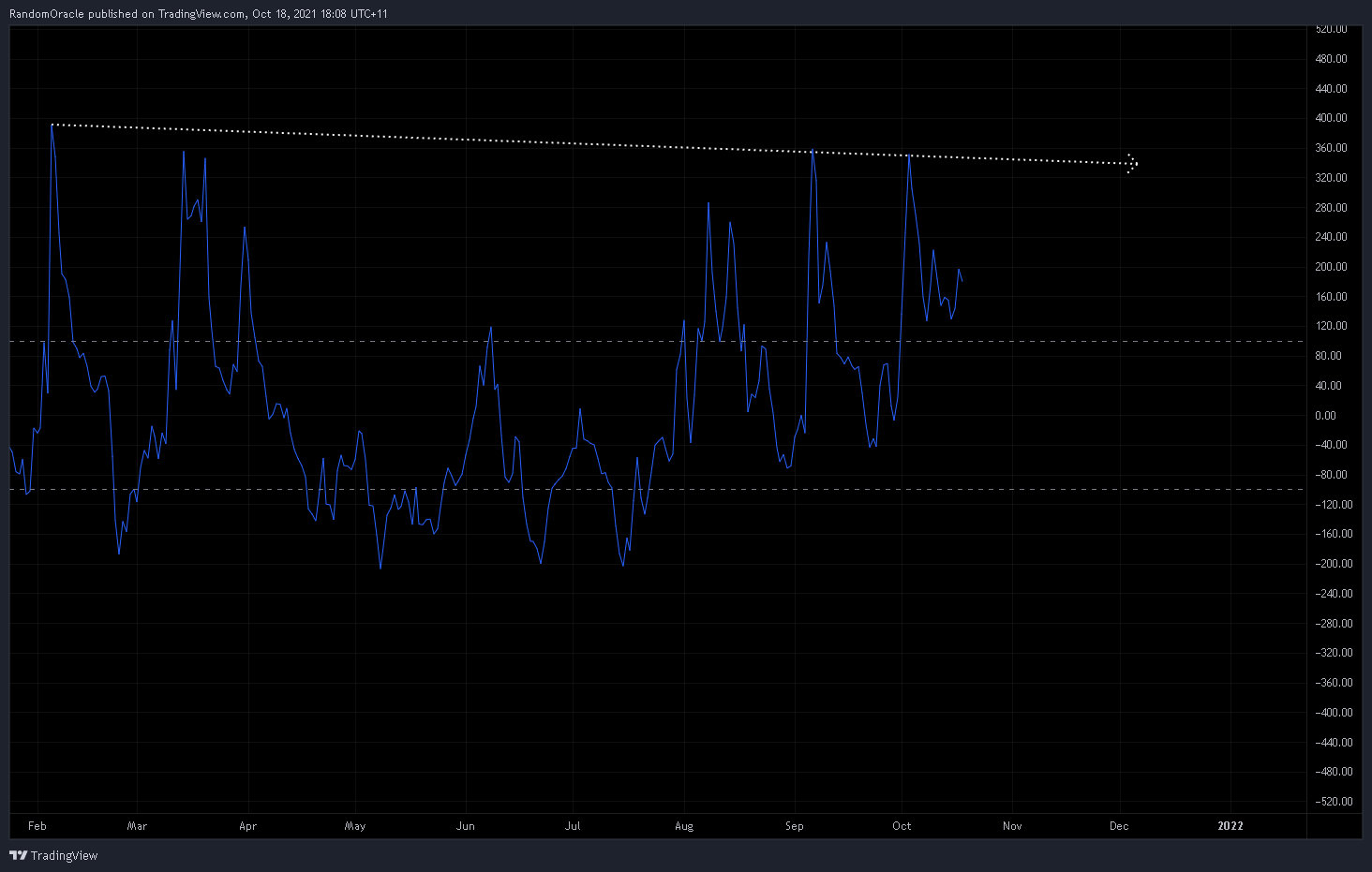Click the 320.00 price scale value
This screenshot has height=872, width=1372.
click(1331, 178)
